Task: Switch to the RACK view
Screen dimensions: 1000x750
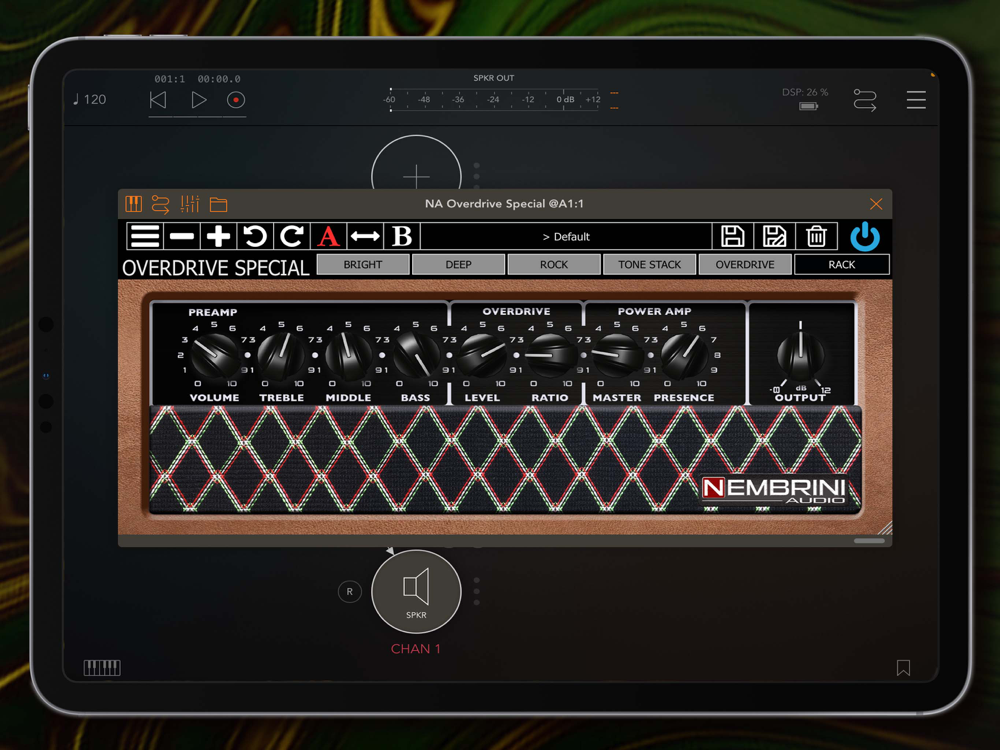Action: click(842, 265)
